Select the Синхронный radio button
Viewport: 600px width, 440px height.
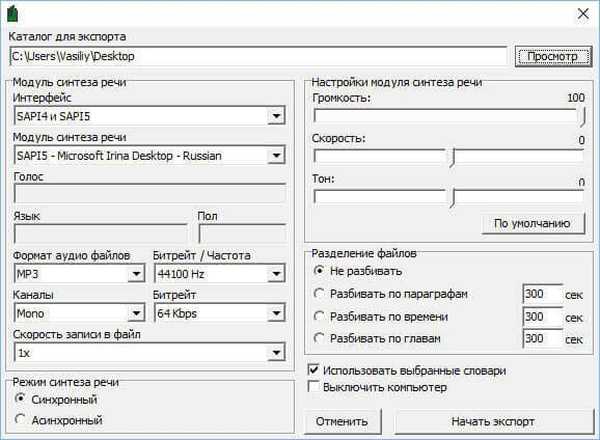pos(22,400)
